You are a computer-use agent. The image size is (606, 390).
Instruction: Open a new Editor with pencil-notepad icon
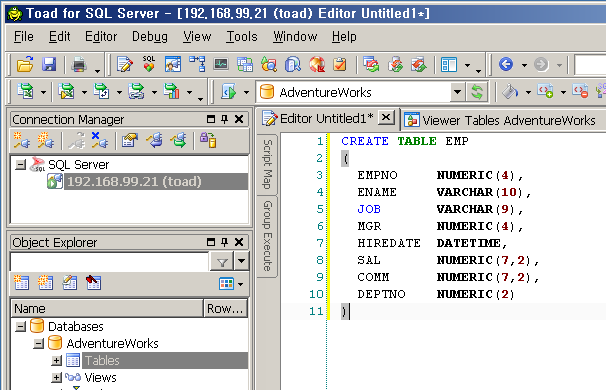click(x=125, y=64)
